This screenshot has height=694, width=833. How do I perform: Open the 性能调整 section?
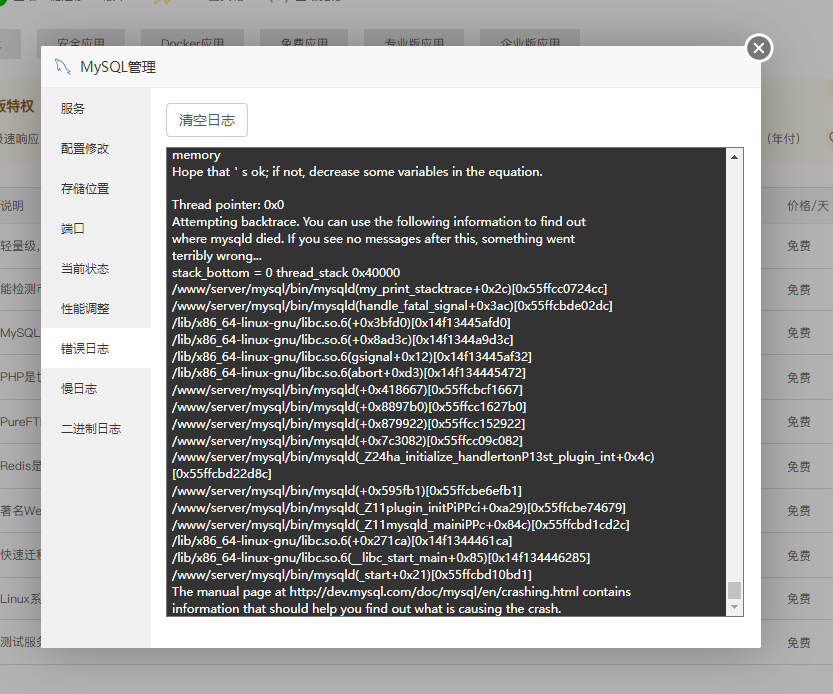pyautogui.click(x=96, y=308)
